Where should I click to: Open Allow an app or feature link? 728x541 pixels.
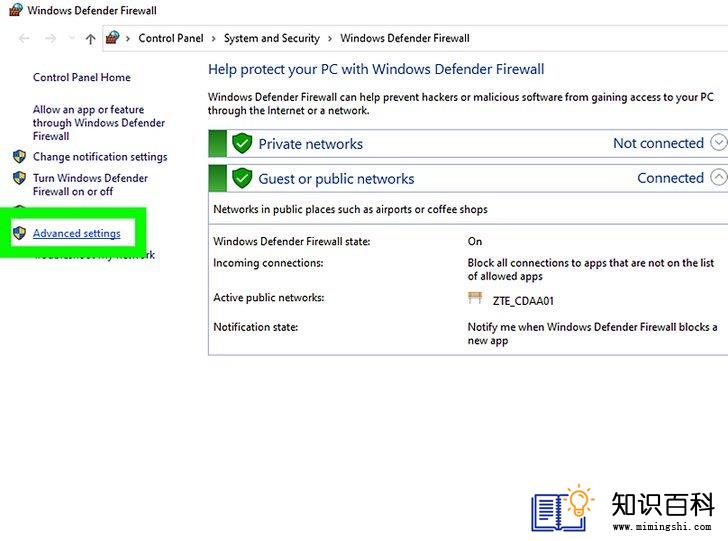coord(98,123)
